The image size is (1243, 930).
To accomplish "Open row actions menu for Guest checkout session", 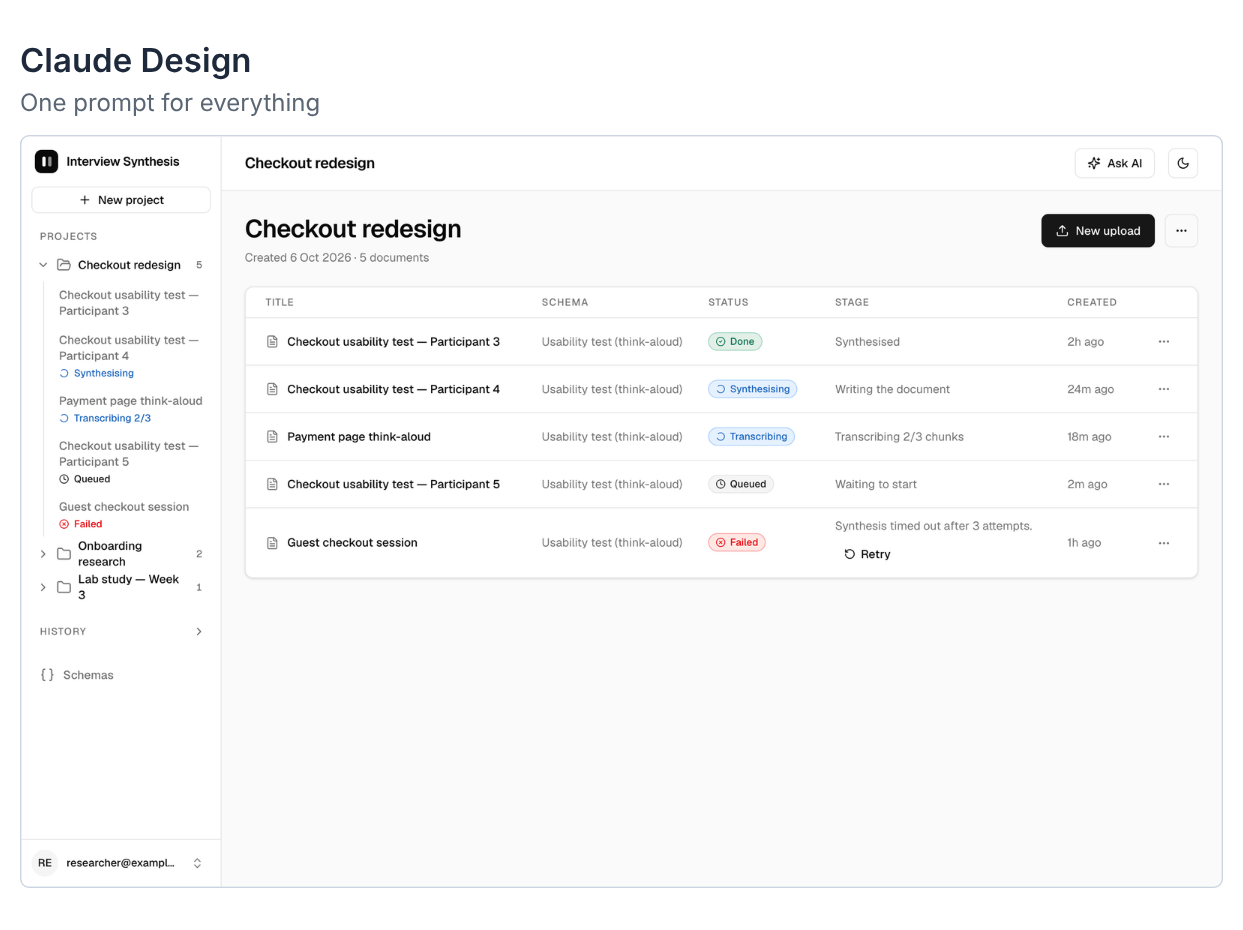I will pyautogui.click(x=1164, y=543).
